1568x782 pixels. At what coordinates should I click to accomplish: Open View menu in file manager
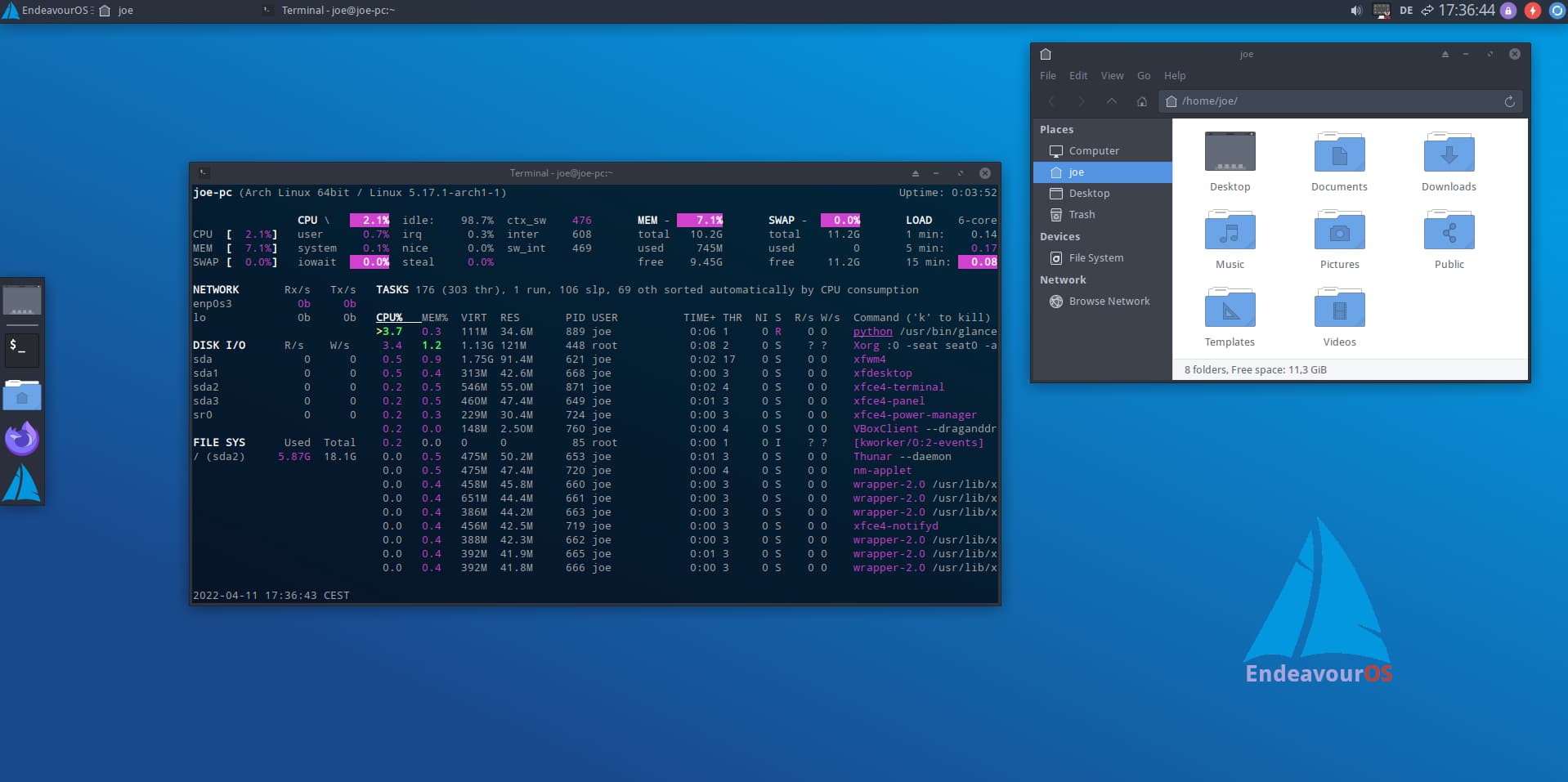pyautogui.click(x=1112, y=75)
